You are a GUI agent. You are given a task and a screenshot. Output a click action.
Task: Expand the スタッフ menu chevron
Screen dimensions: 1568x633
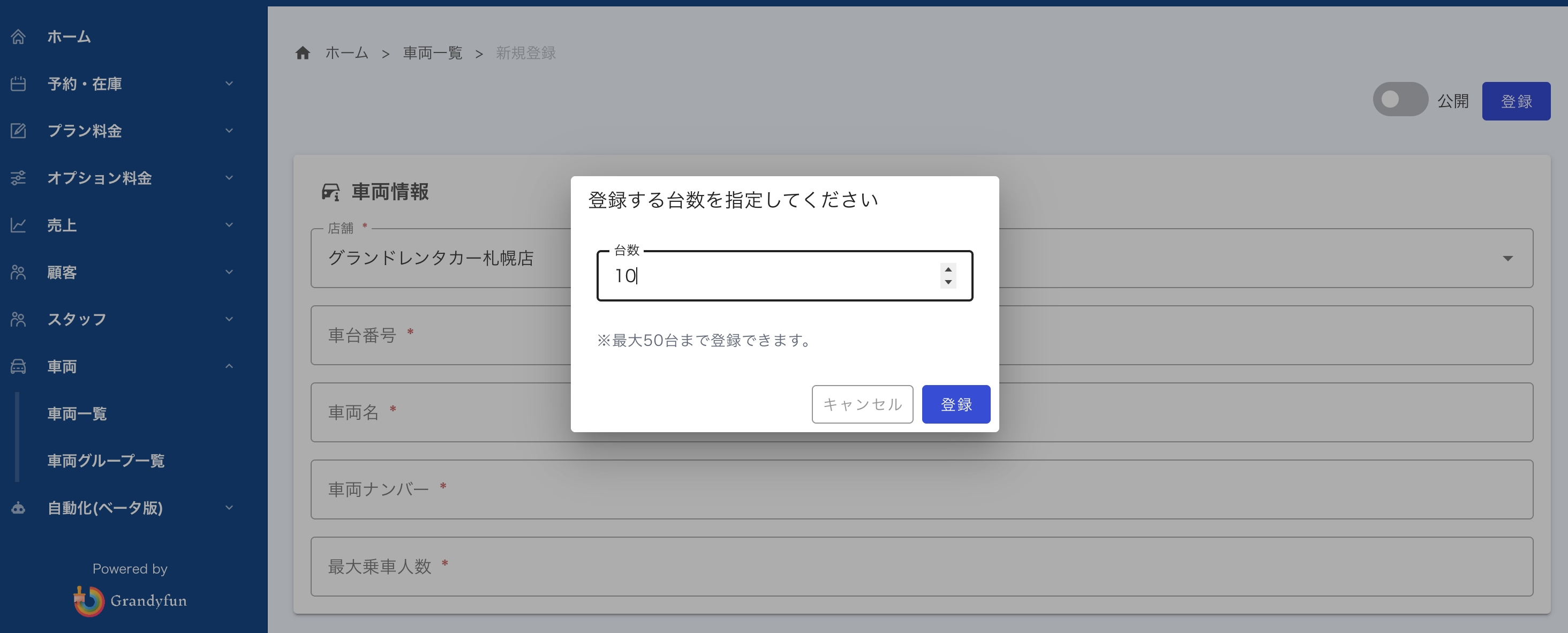pos(229,319)
